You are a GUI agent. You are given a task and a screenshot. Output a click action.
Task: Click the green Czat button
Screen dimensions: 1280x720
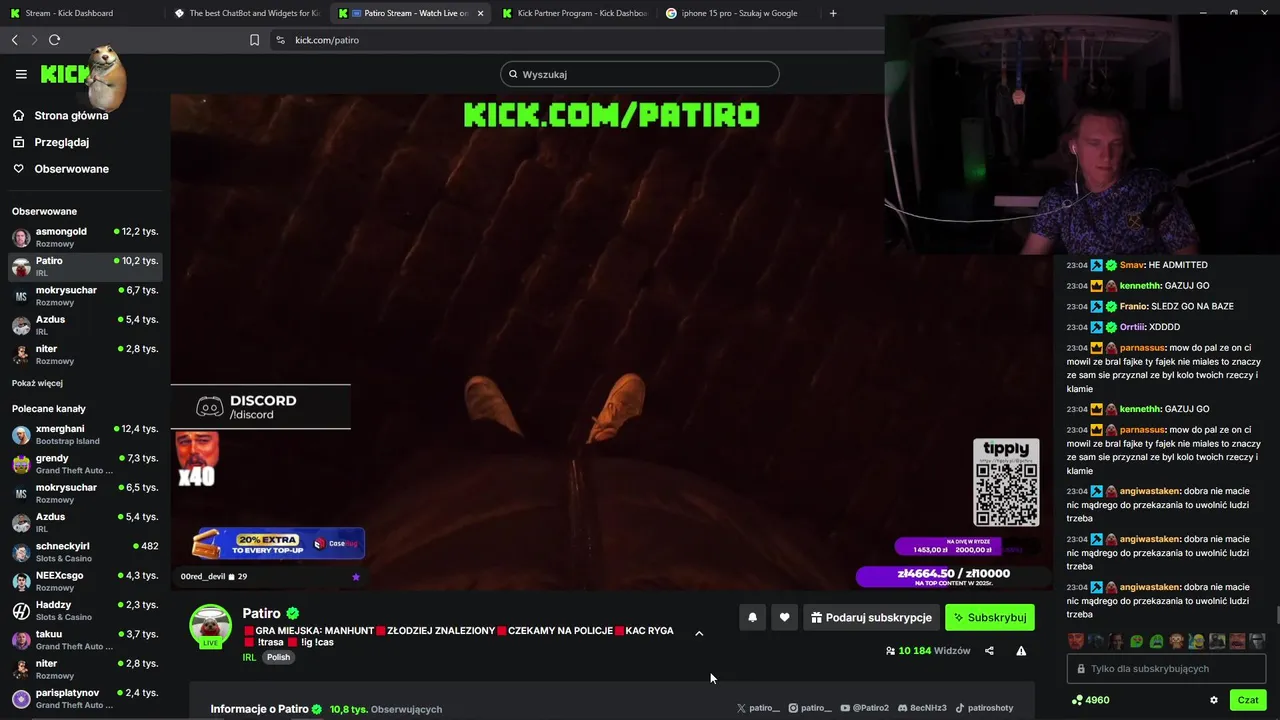pyautogui.click(x=1248, y=700)
